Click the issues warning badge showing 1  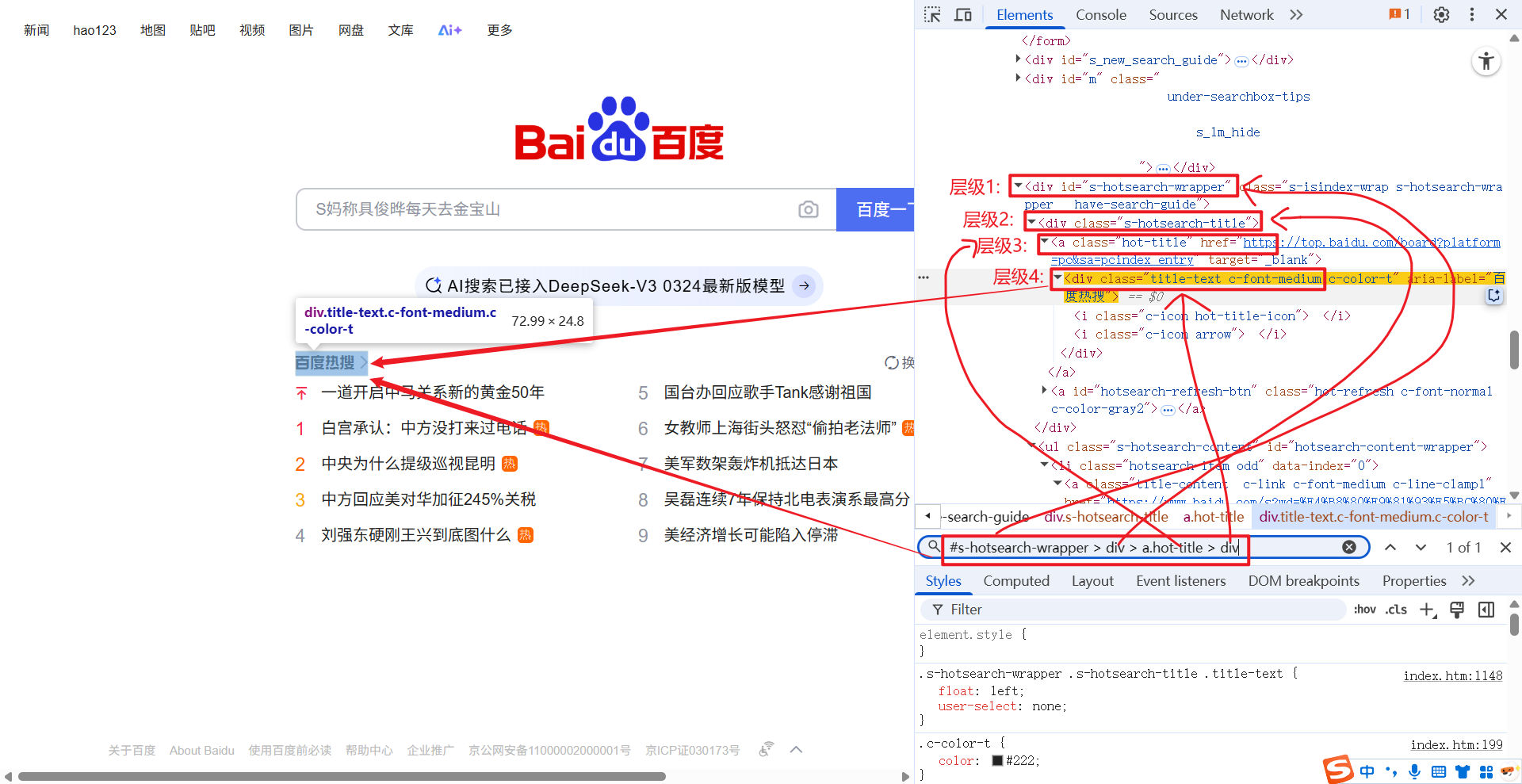1399,14
